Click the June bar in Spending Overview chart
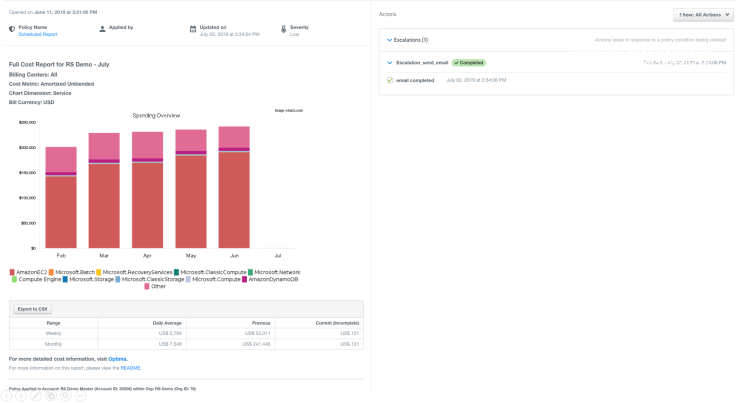Screen dimensions: 750x403 tap(234, 190)
